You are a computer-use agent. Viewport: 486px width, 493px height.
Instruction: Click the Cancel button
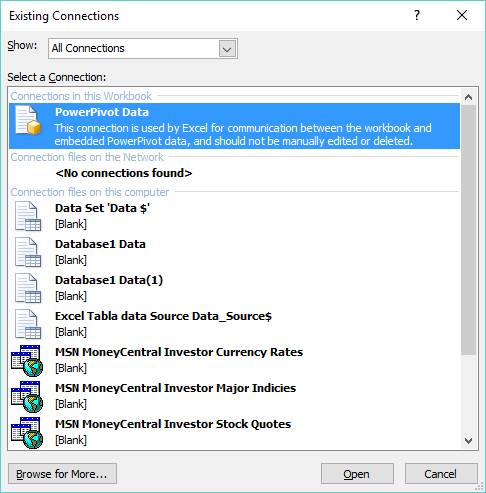pyautogui.click(x=441, y=474)
